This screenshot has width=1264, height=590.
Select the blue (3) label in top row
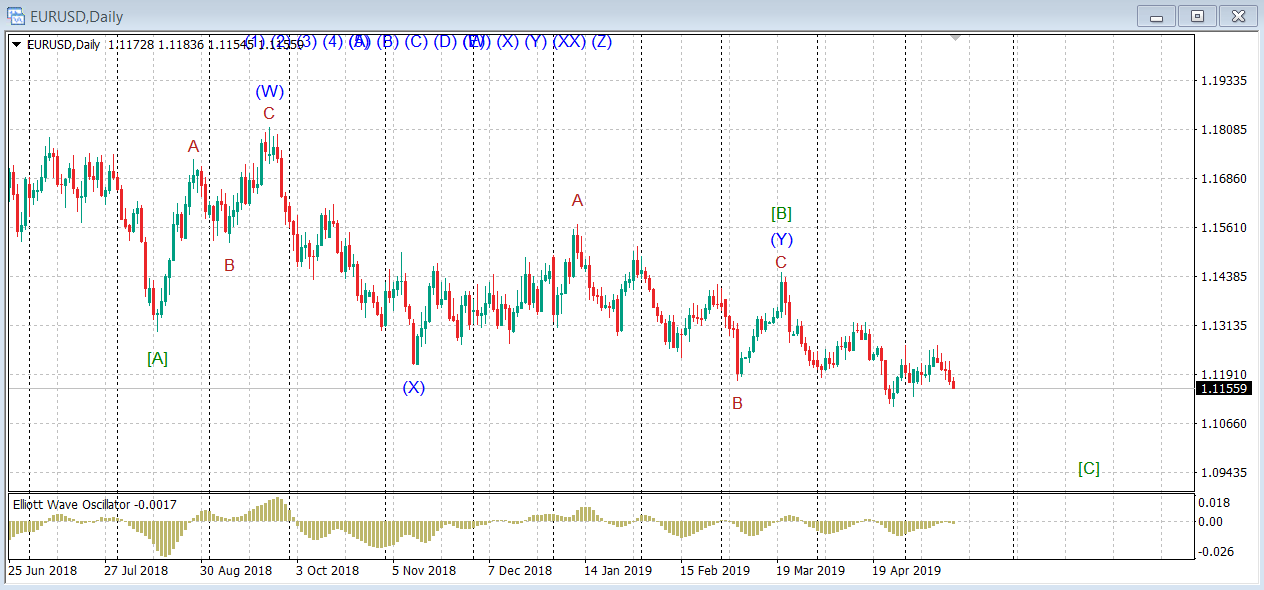point(307,42)
